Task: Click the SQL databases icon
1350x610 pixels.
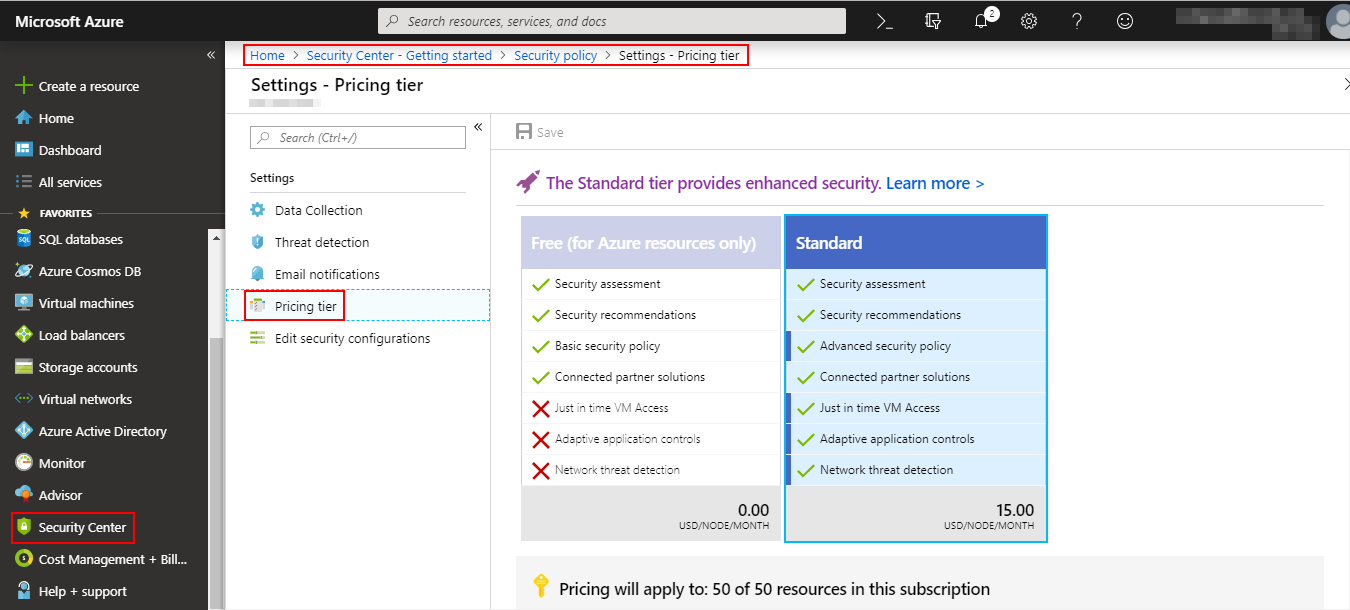Action: coord(24,239)
